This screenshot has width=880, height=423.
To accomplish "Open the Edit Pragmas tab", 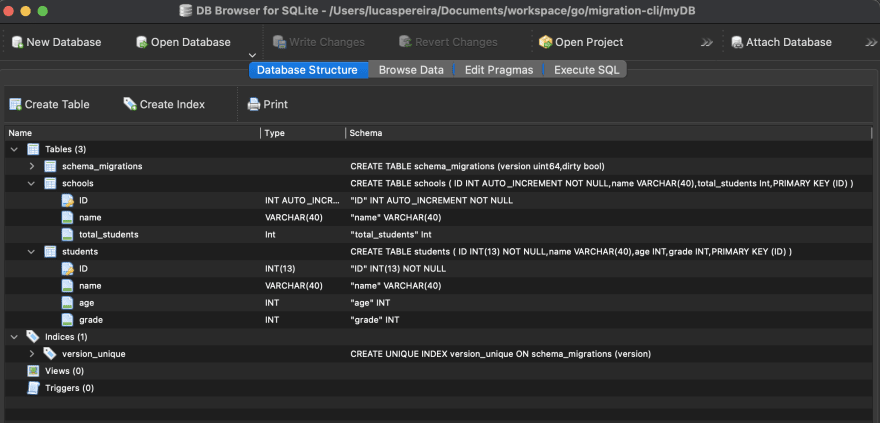I will pos(499,70).
